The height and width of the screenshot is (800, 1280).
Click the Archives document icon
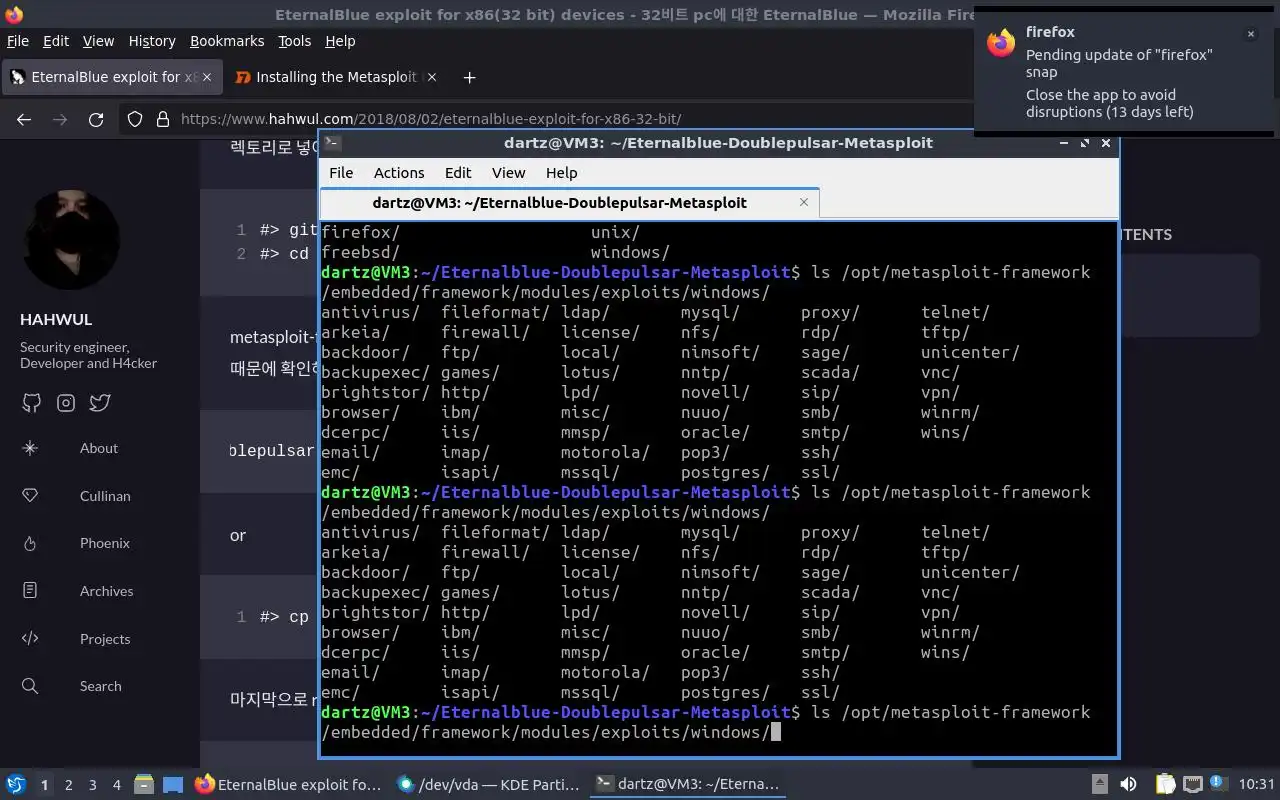click(x=30, y=591)
